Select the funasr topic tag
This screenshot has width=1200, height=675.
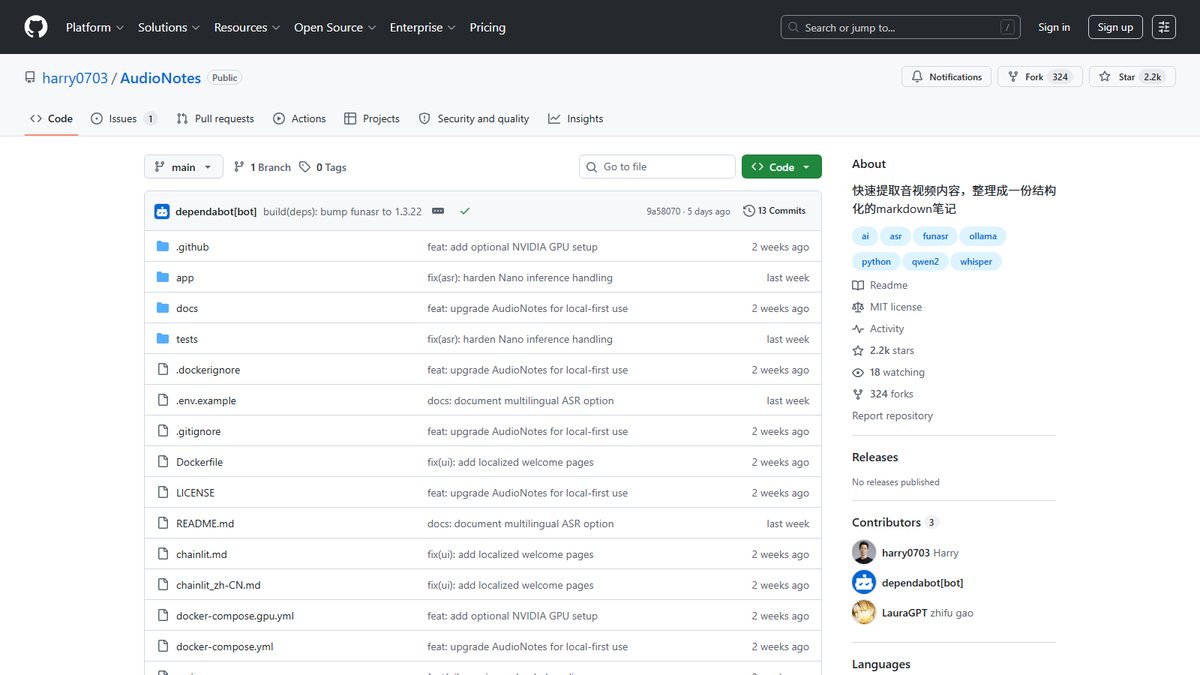click(935, 236)
